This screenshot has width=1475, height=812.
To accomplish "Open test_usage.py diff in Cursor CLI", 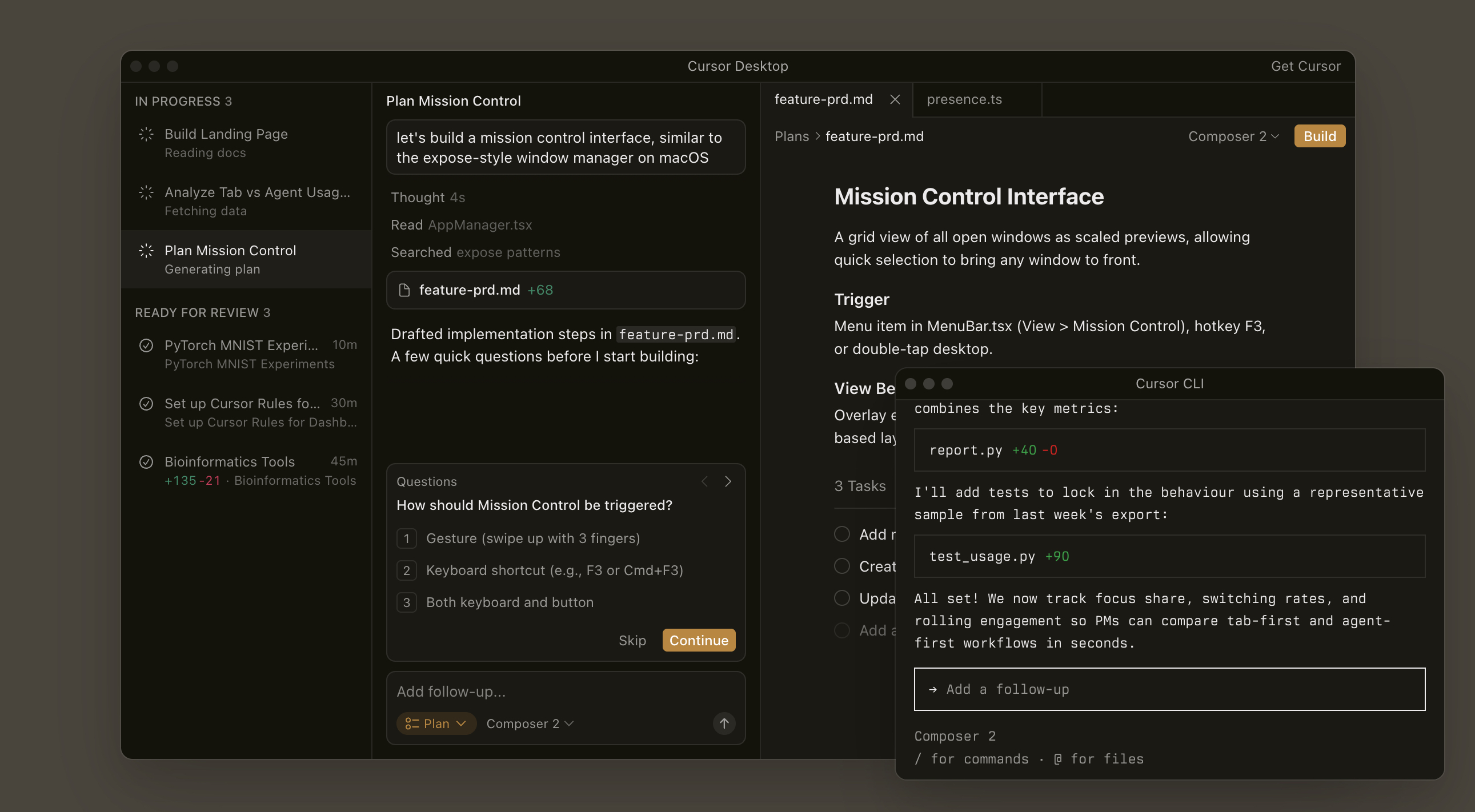I will 1169,557.
